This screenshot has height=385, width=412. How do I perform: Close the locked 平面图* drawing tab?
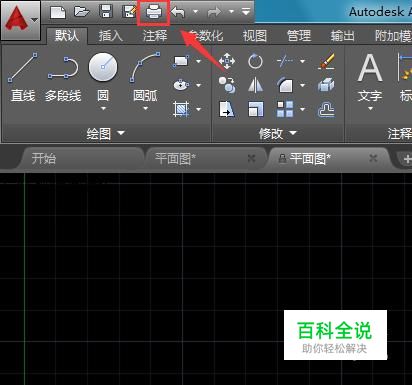point(373,158)
